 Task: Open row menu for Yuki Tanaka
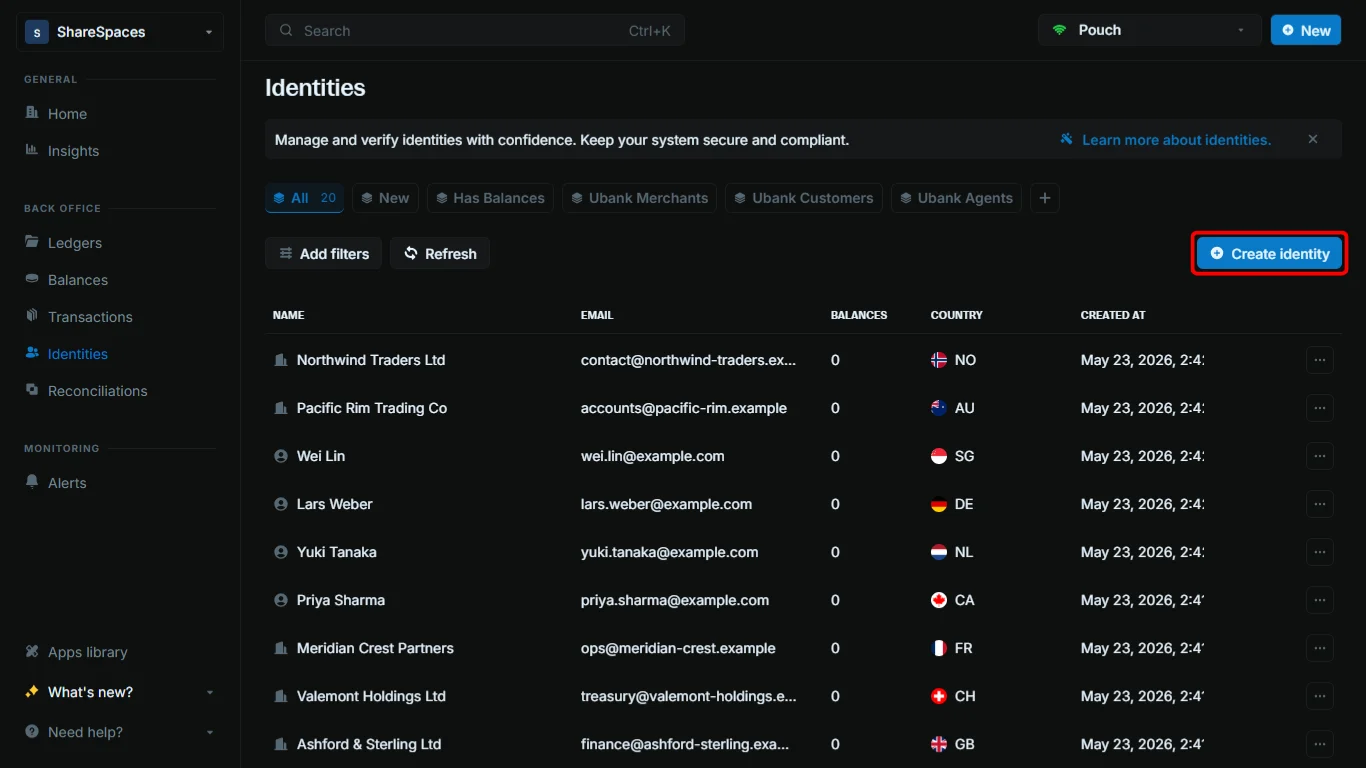pos(1320,552)
